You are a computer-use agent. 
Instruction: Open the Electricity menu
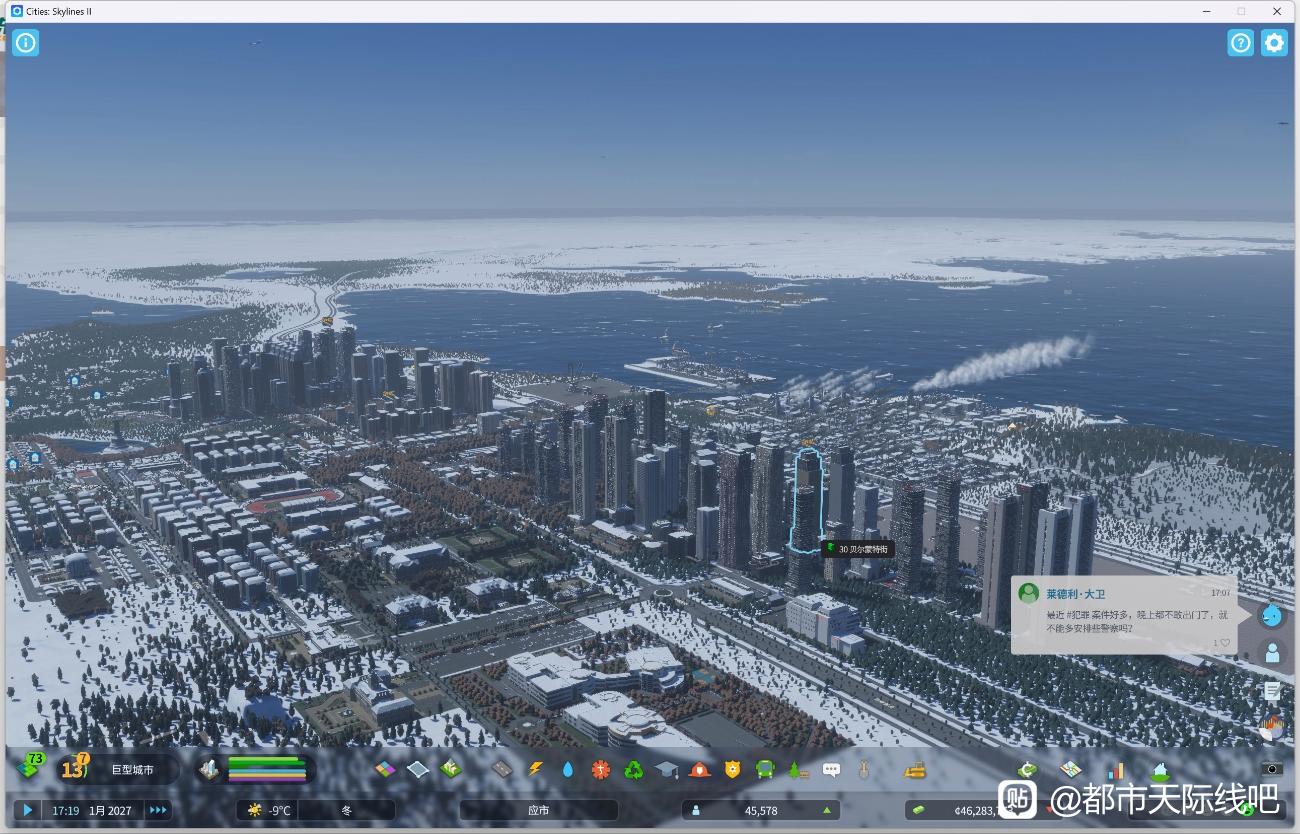pyautogui.click(x=535, y=769)
